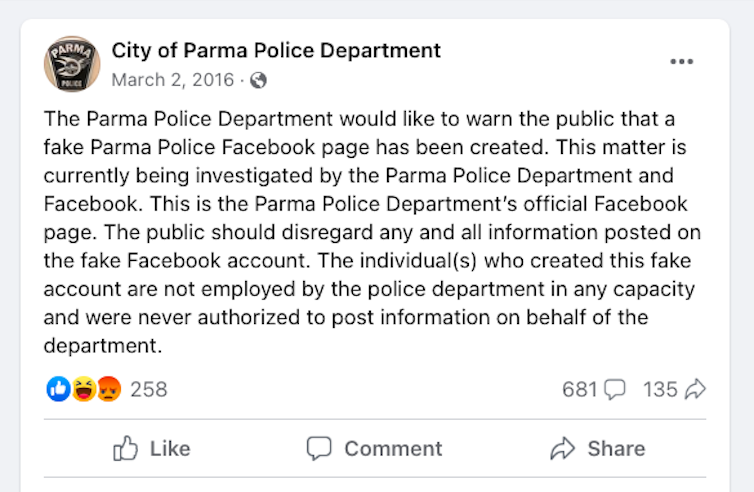Click the arrow icon beside 135
This screenshot has height=492, width=754.
(x=696, y=390)
